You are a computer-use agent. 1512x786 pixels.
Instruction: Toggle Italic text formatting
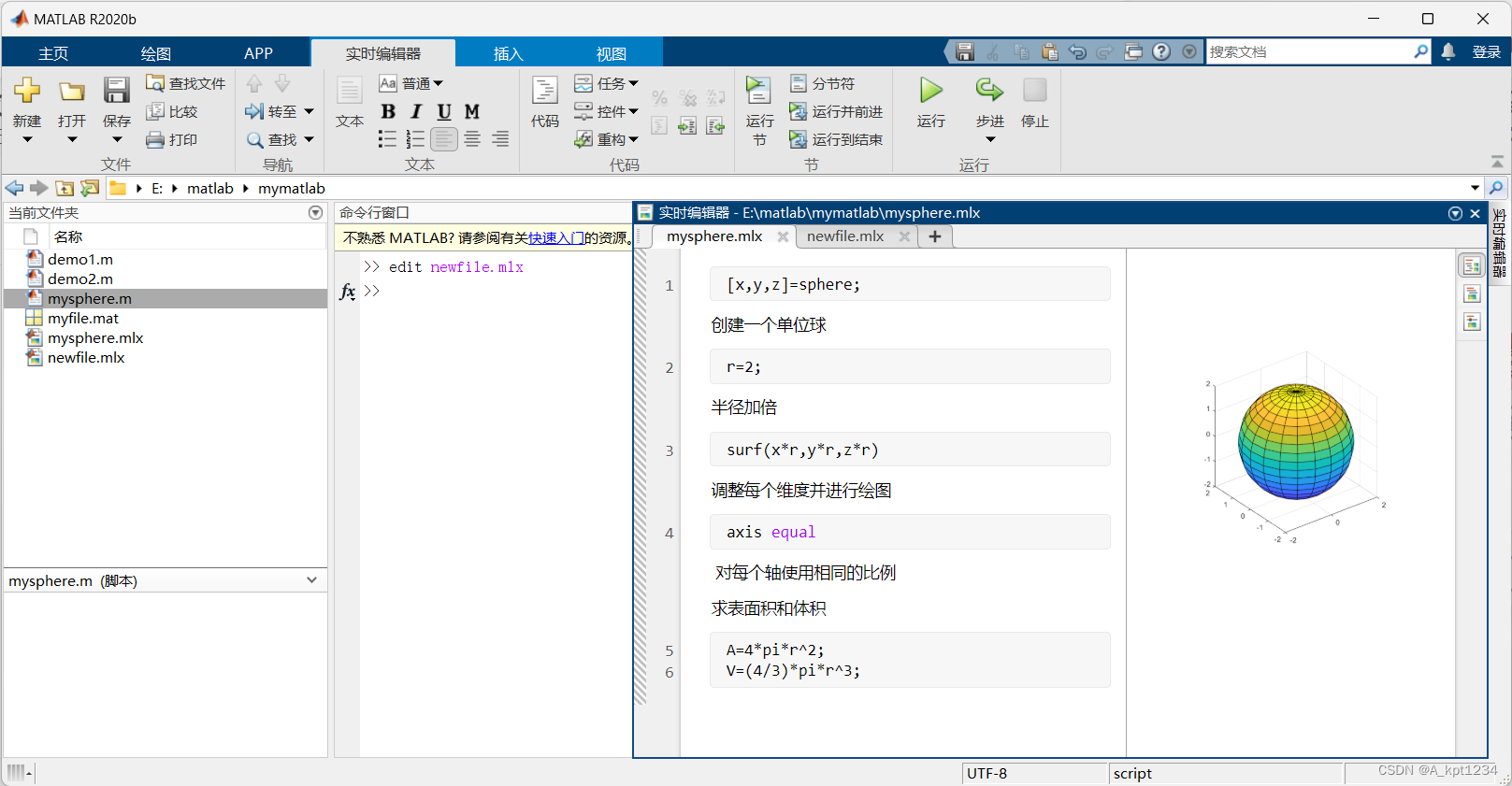click(416, 111)
